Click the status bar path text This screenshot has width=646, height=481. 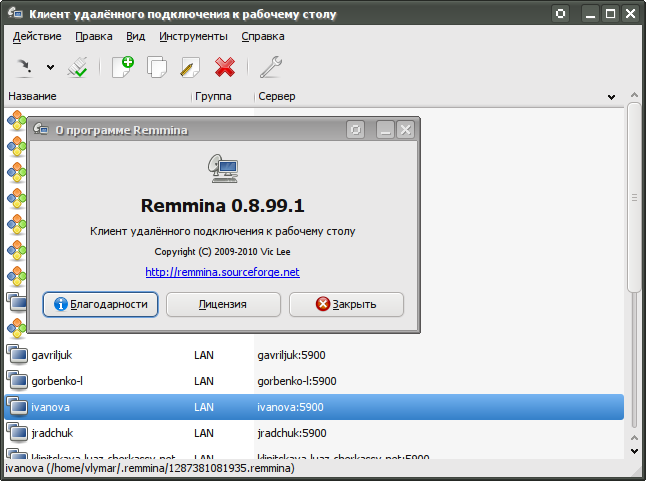[x=150, y=469]
